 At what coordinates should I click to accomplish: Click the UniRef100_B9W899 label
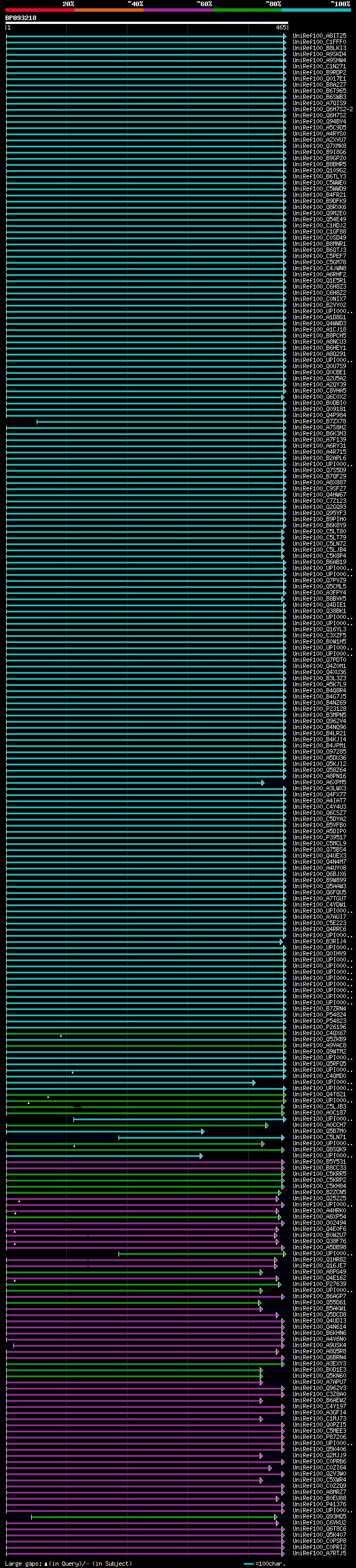coord(319,880)
